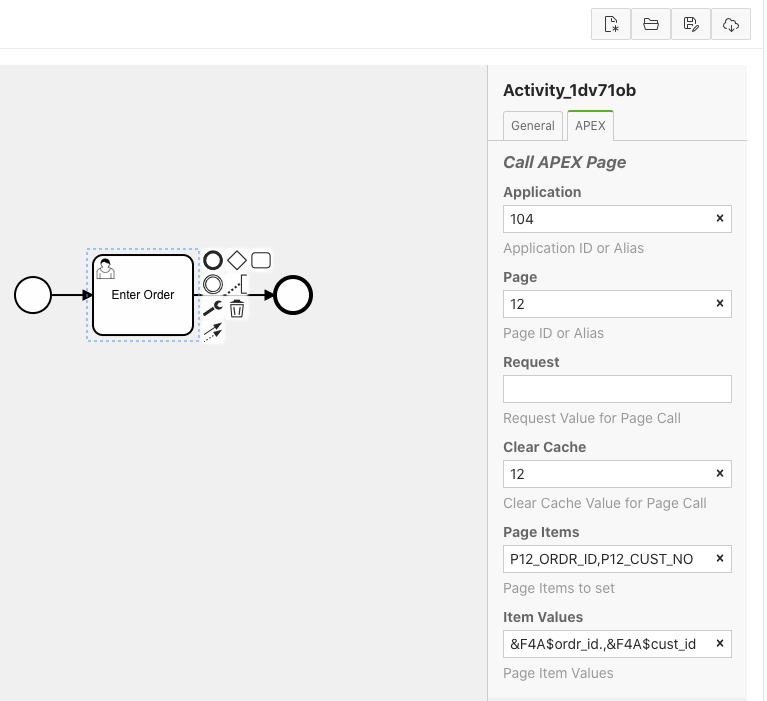The image size is (767, 701).
Task: Append an end event from the context pad
Action: tap(213, 261)
